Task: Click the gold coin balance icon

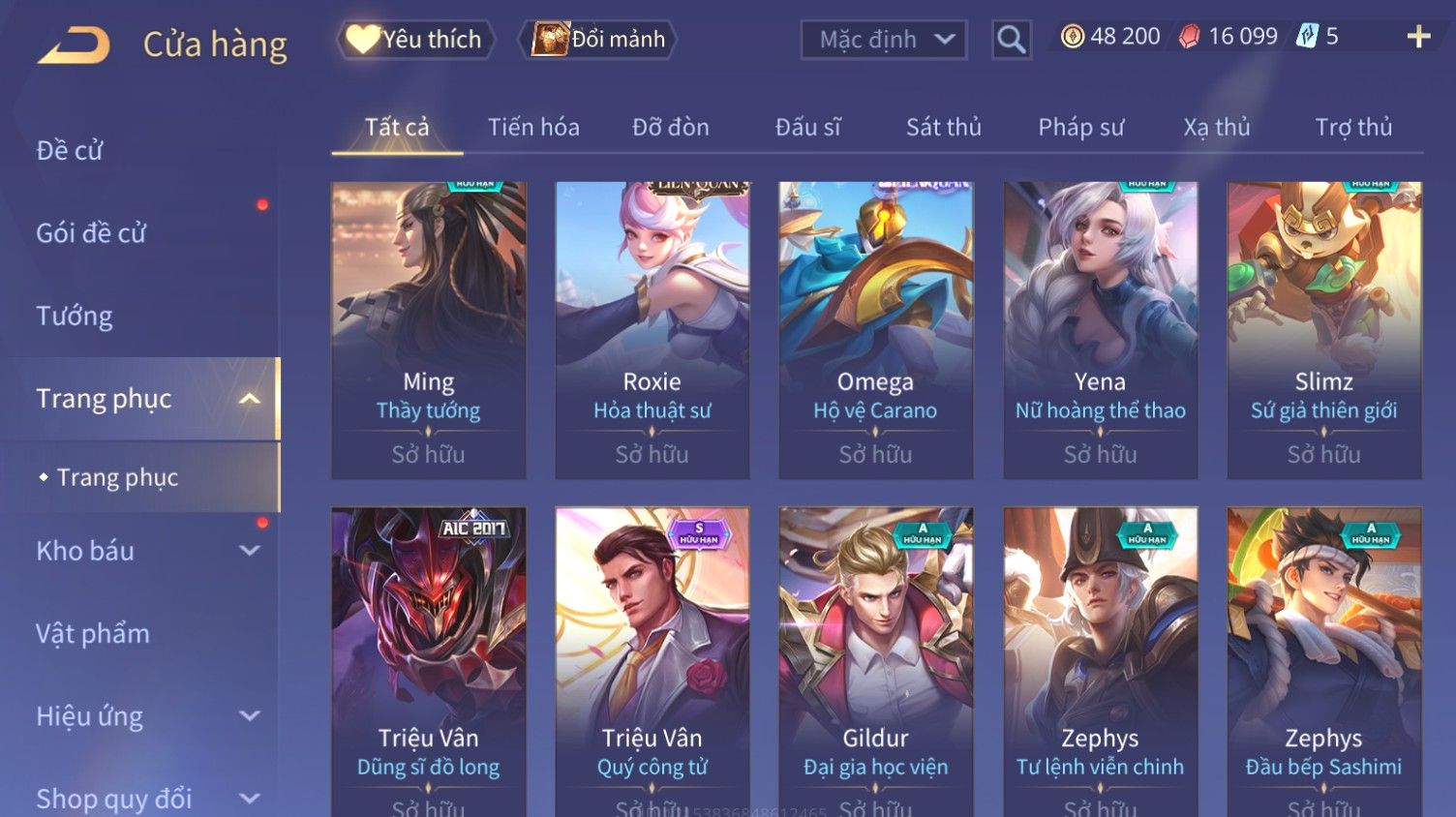Action: click(x=1073, y=37)
